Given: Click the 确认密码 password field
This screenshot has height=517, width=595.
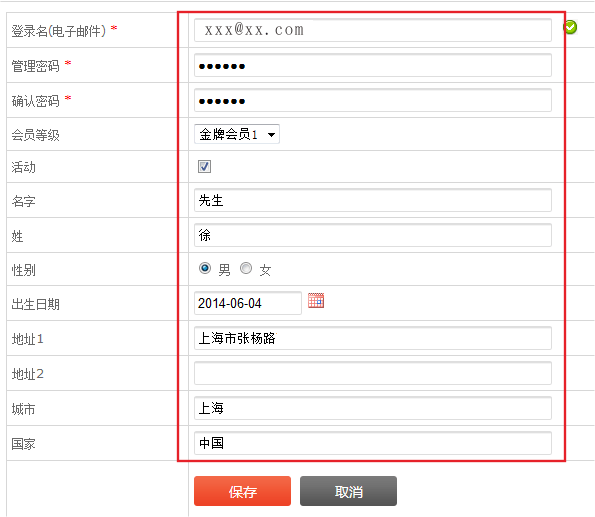Looking at the screenshot, I should (373, 100).
